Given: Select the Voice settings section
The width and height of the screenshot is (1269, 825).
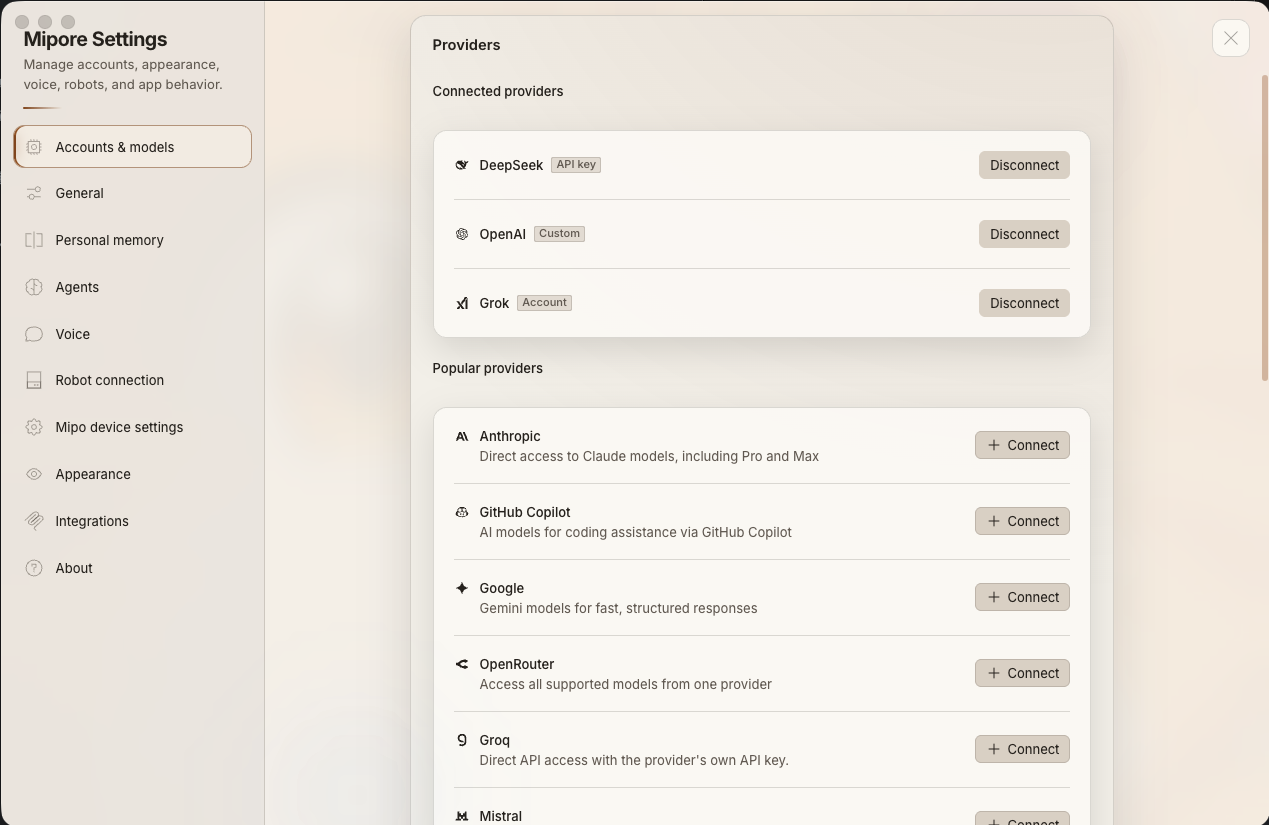Looking at the screenshot, I should click(x=132, y=334).
